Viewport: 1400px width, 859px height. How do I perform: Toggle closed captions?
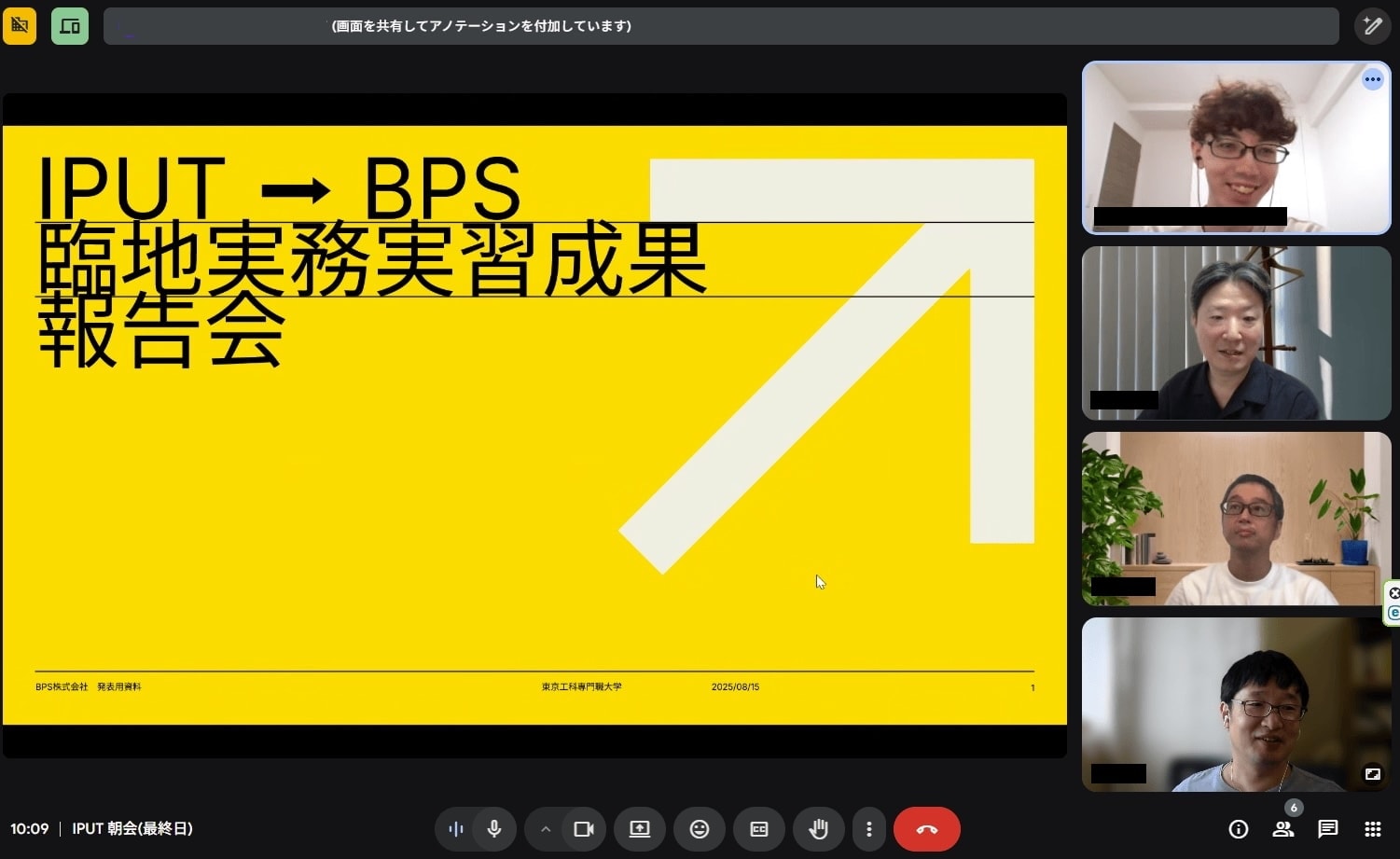759,829
